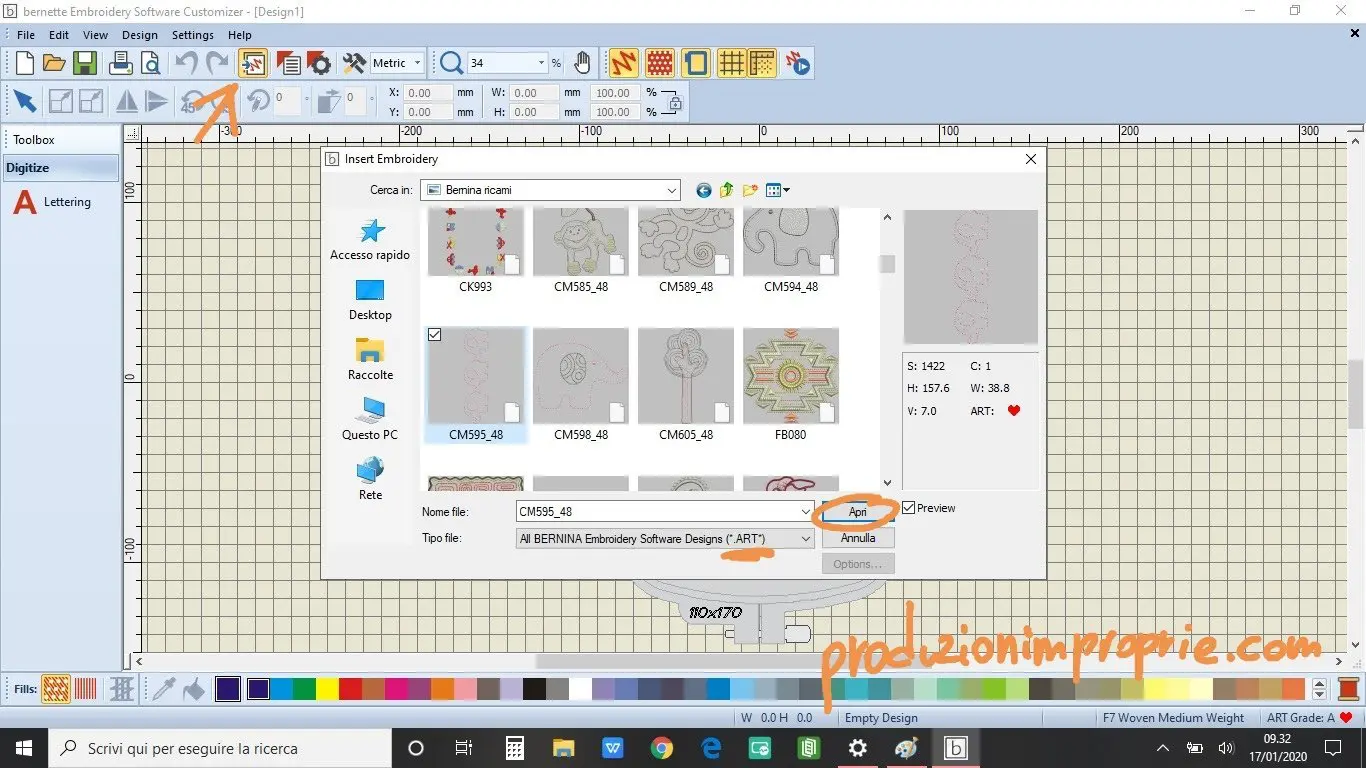The image size is (1366, 768).
Task: Open the view menu dropdown in dialog
Action: (778, 190)
